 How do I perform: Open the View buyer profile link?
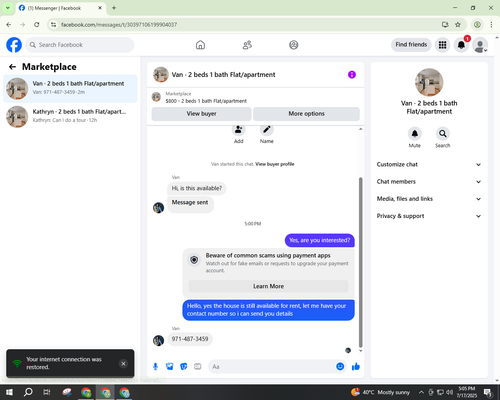275,164
